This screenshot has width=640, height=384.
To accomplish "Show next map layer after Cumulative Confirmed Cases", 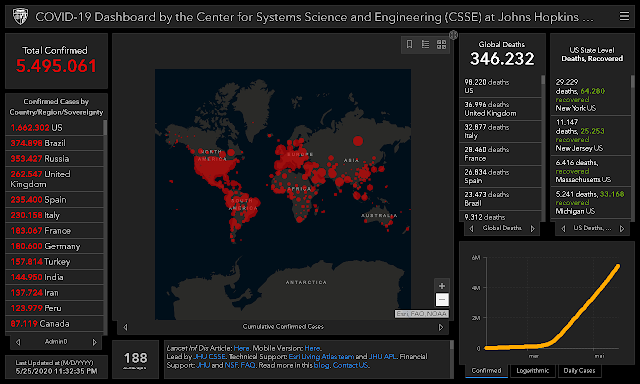I will click(x=440, y=327).
